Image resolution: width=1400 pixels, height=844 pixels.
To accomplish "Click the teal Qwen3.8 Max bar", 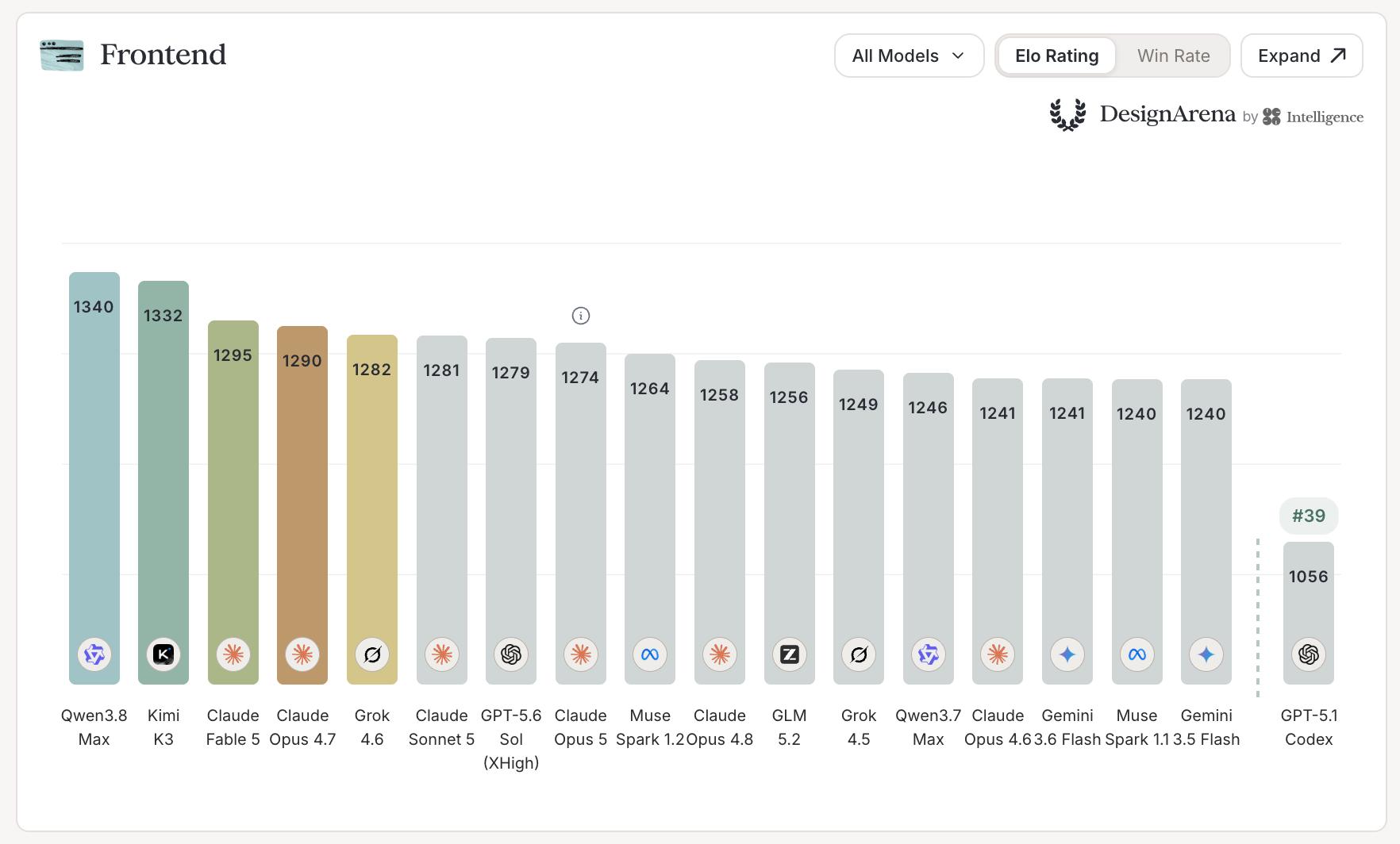I will point(94,478).
